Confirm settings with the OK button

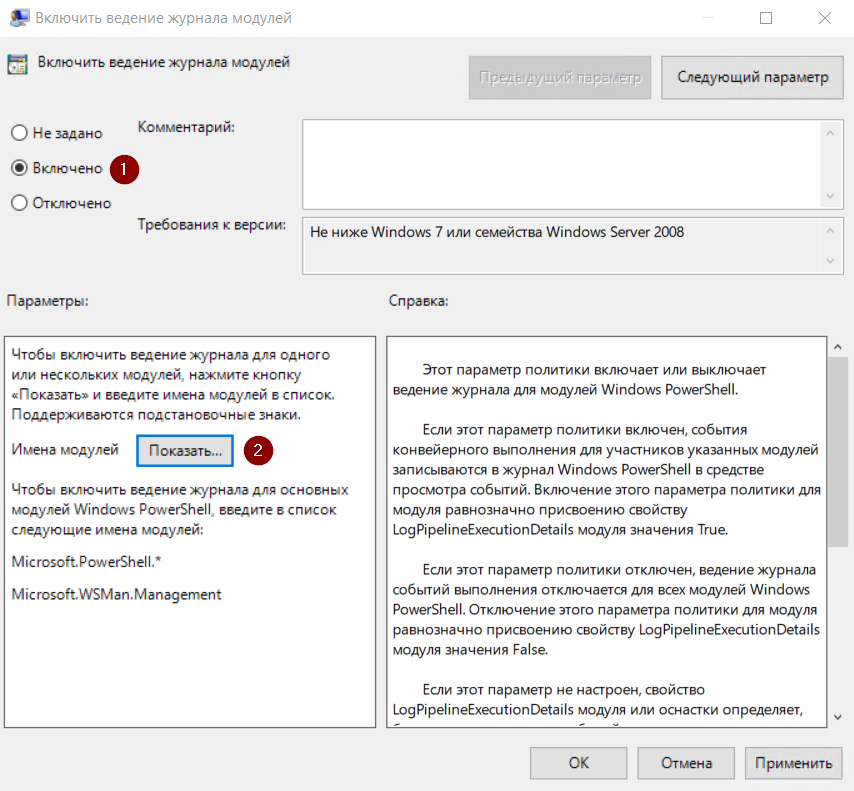pyautogui.click(x=579, y=763)
